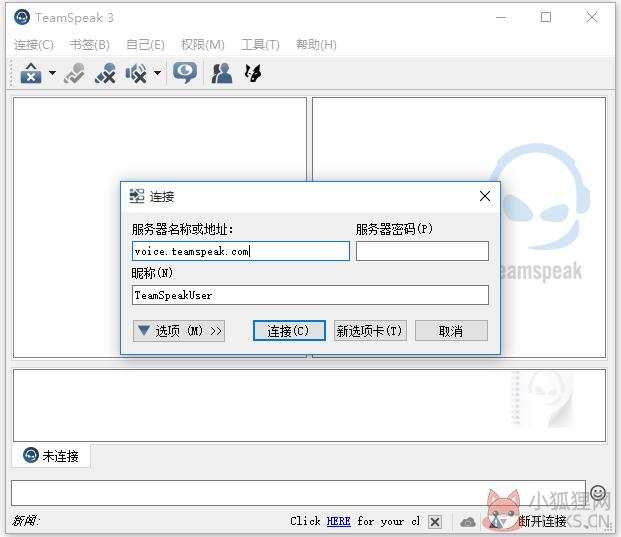This screenshot has width=621, height=537.
Task: Toggle the microphone activation icon
Action: click(x=74, y=73)
